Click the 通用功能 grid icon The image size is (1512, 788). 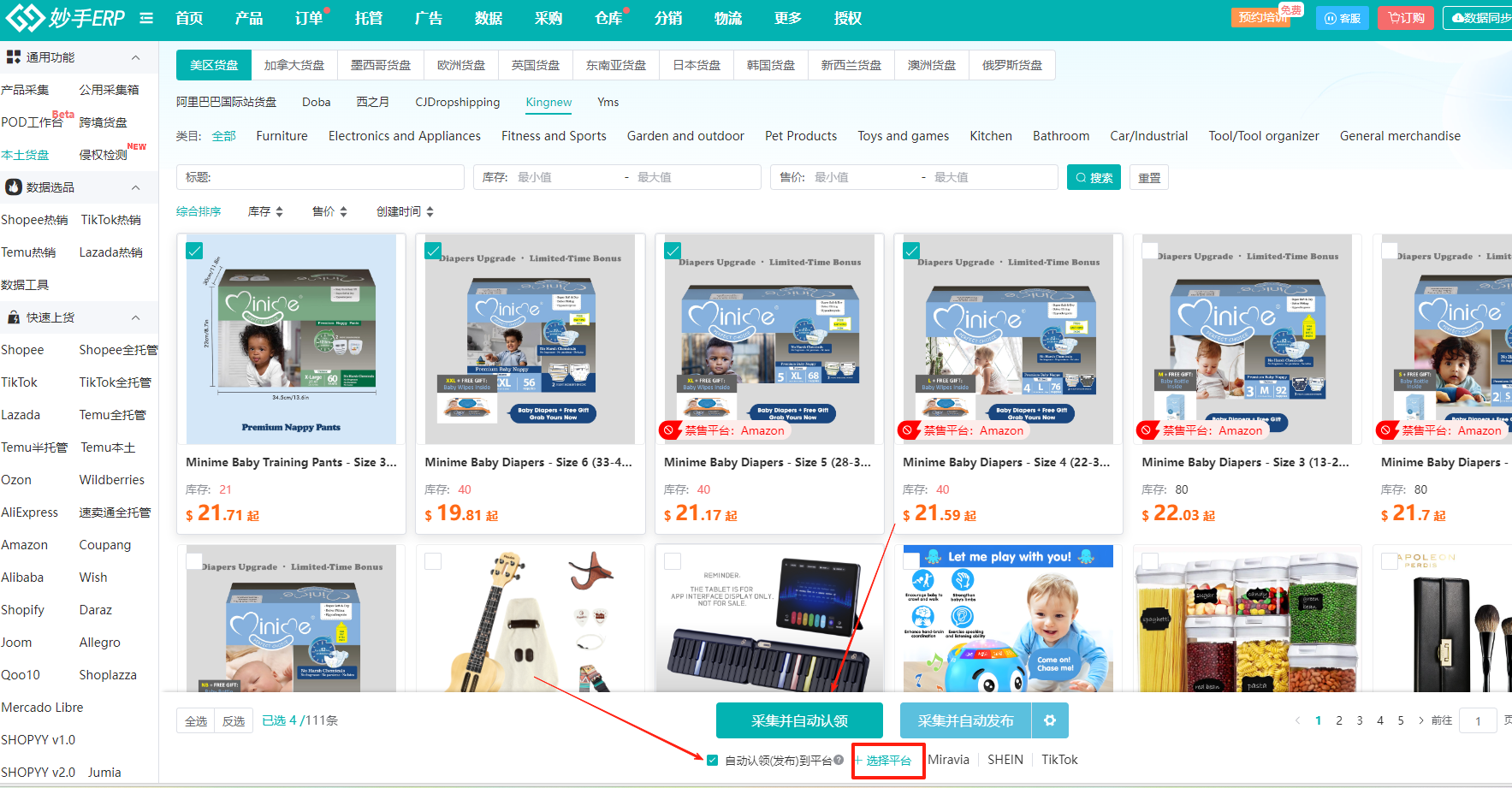pyautogui.click(x=14, y=57)
